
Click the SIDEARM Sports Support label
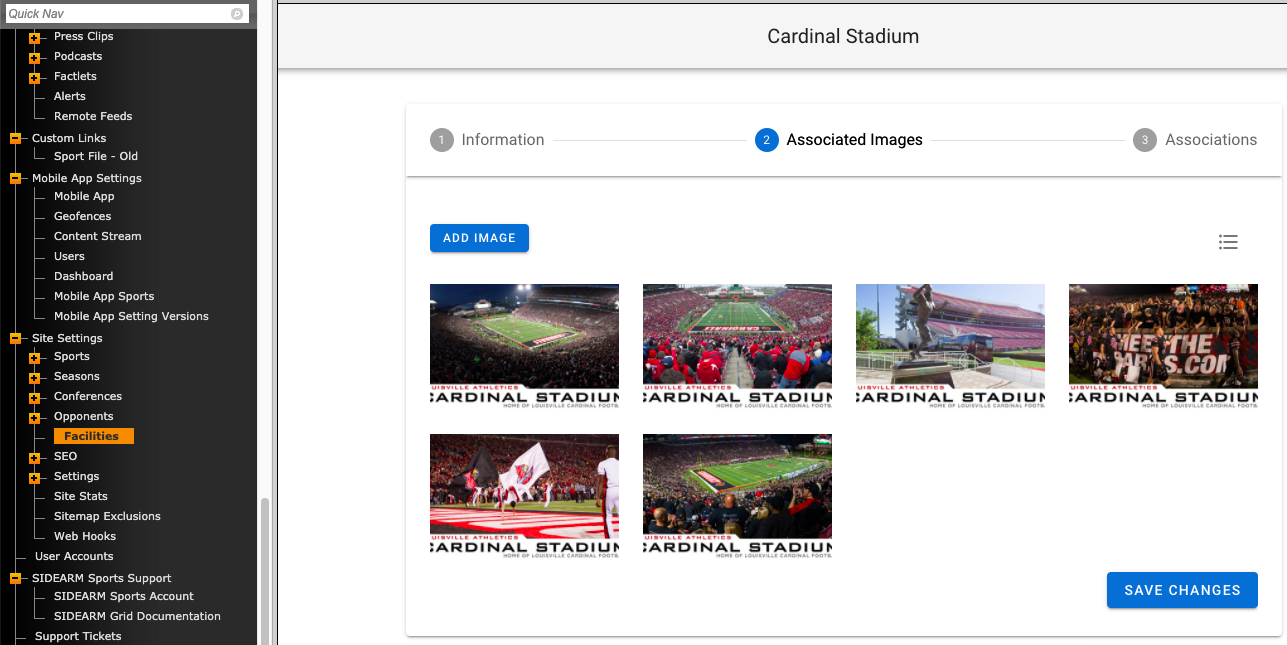(x=101, y=578)
